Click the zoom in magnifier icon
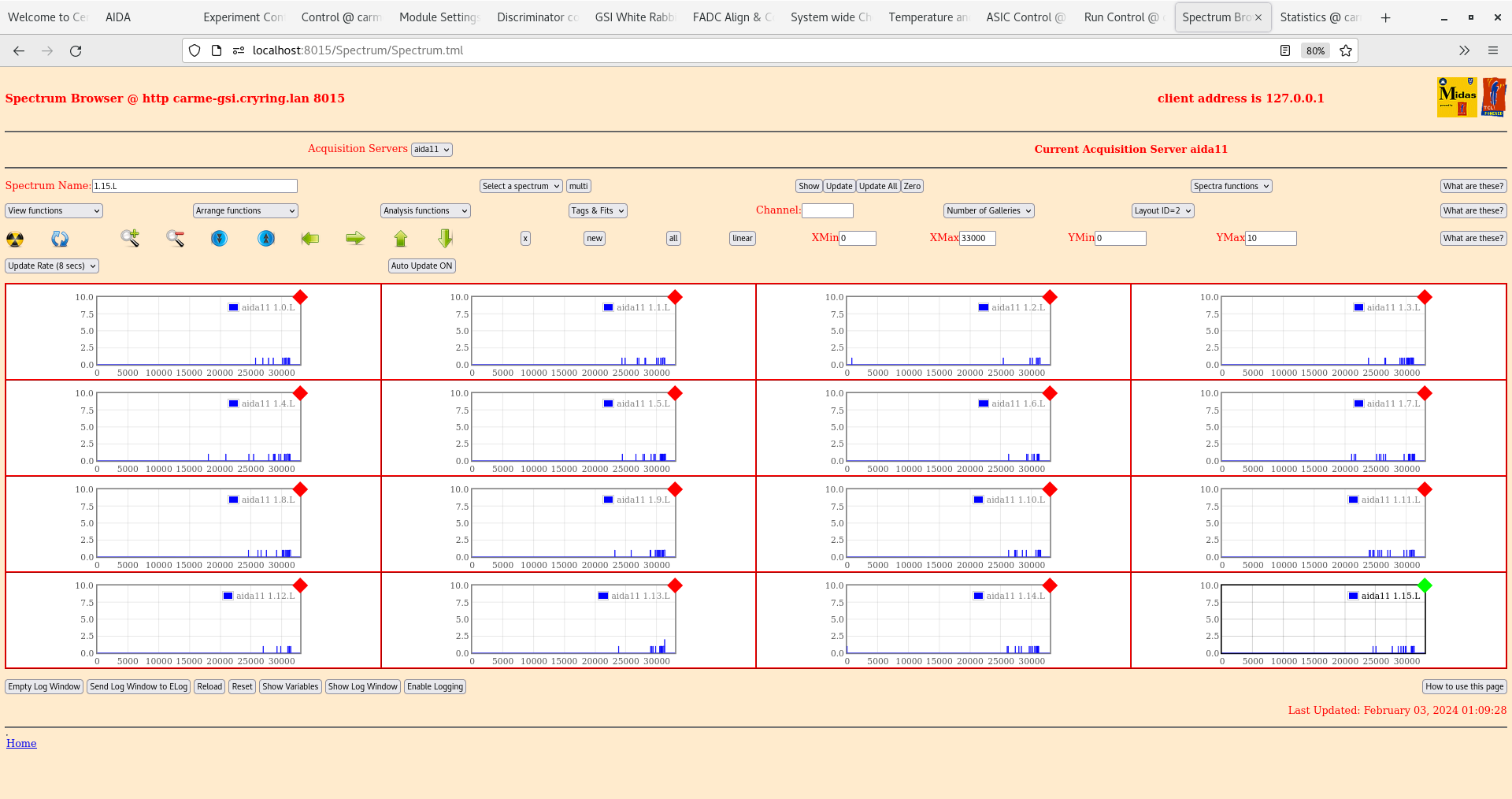This screenshot has height=799, width=1512. 130,238
